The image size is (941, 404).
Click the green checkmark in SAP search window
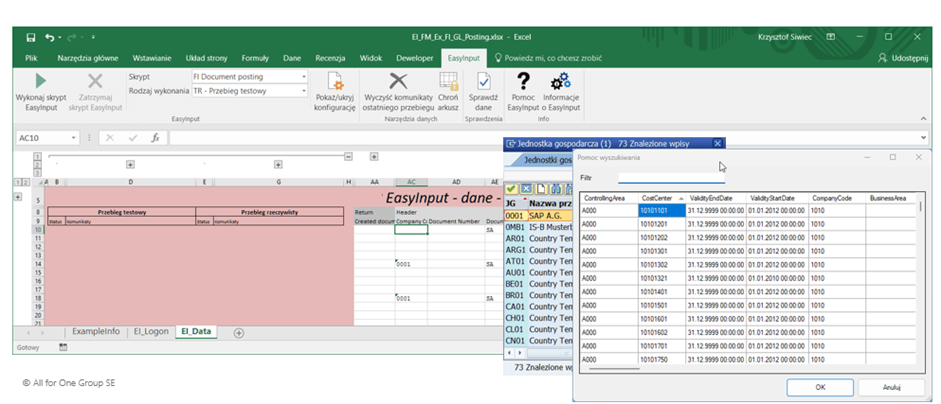(512, 189)
